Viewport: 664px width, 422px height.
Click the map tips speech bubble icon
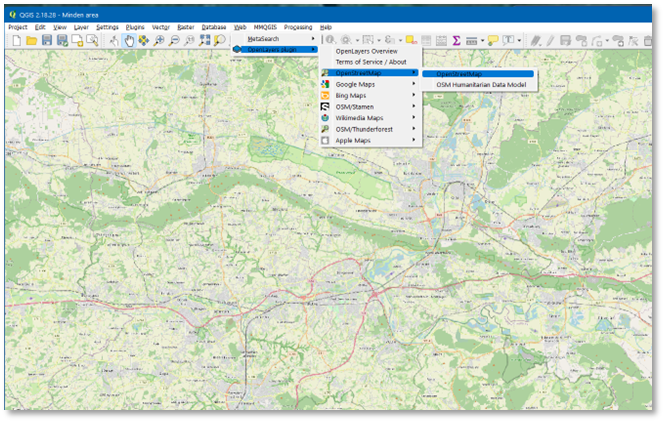[491, 40]
